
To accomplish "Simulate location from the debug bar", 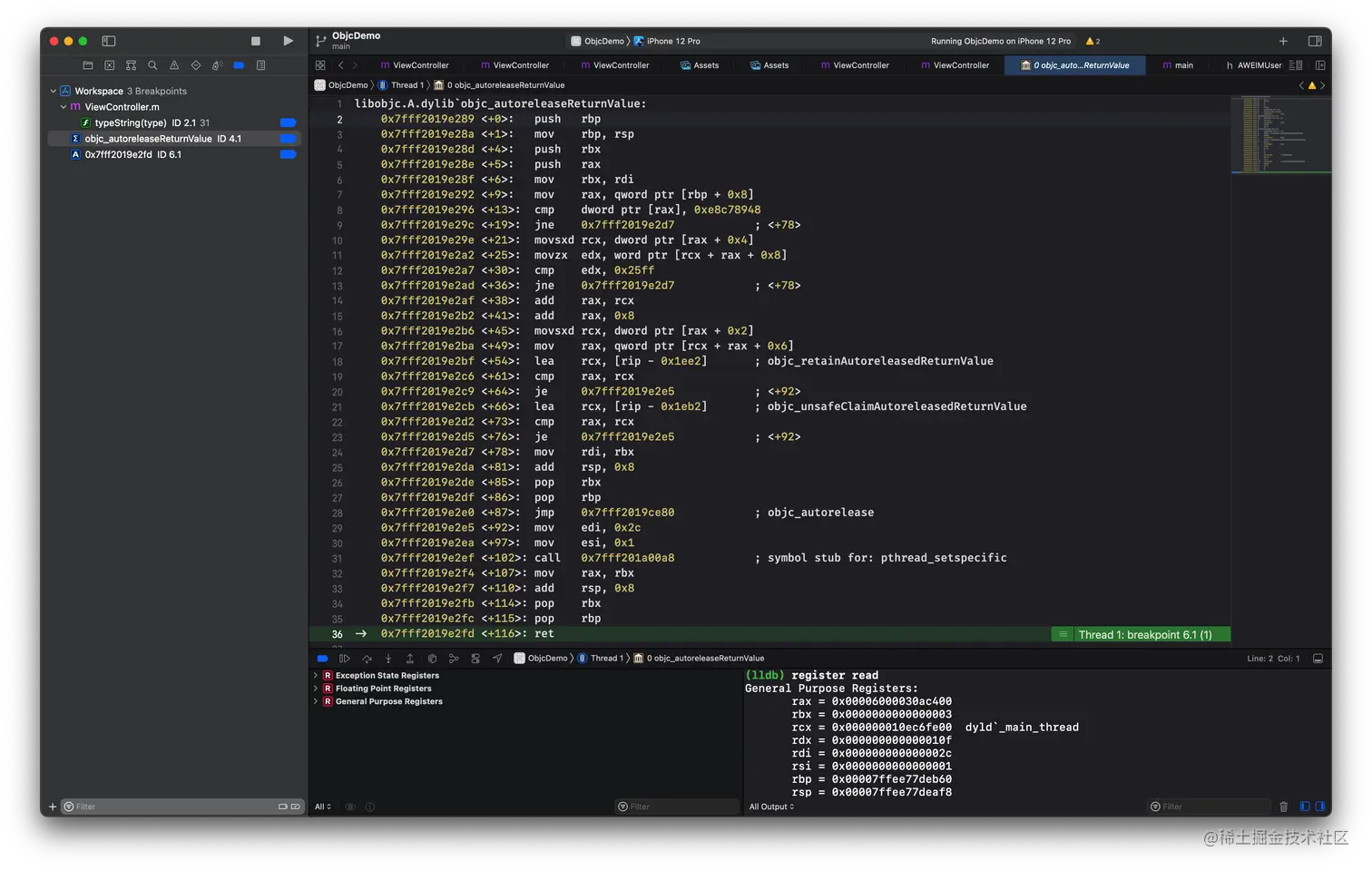I will pyautogui.click(x=497, y=659).
